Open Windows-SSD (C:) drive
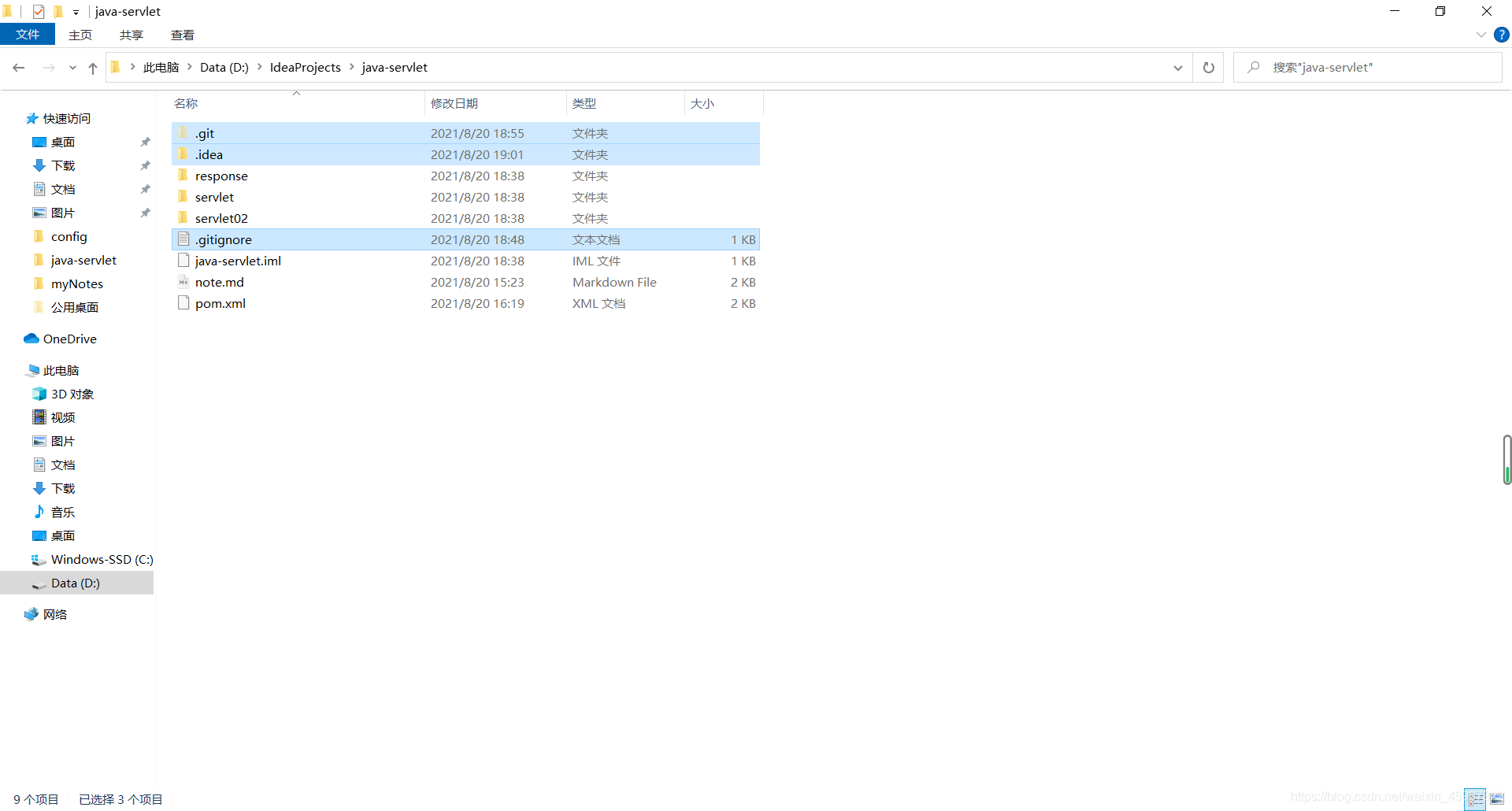Image resolution: width=1512 pixels, height=811 pixels. click(x=102, y=559)
